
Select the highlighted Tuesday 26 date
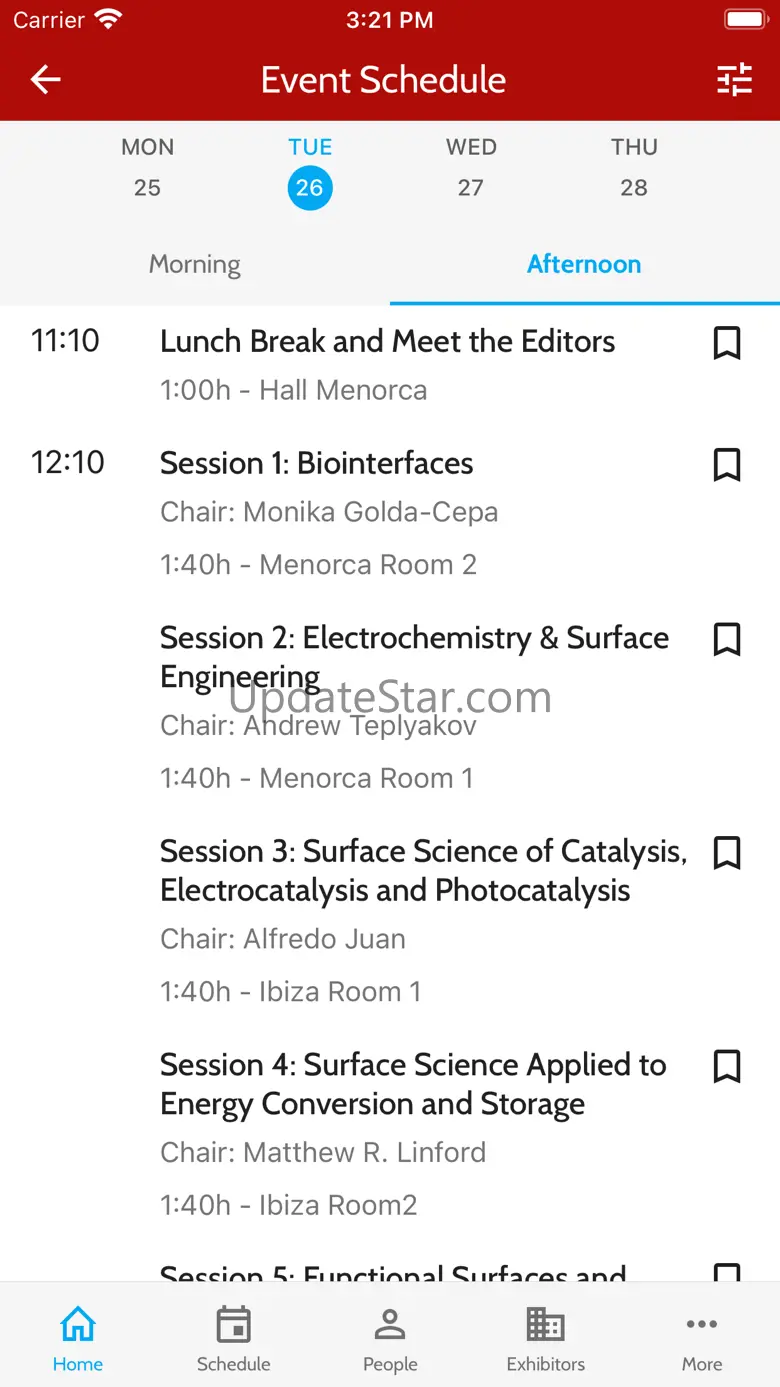(310, 186)
